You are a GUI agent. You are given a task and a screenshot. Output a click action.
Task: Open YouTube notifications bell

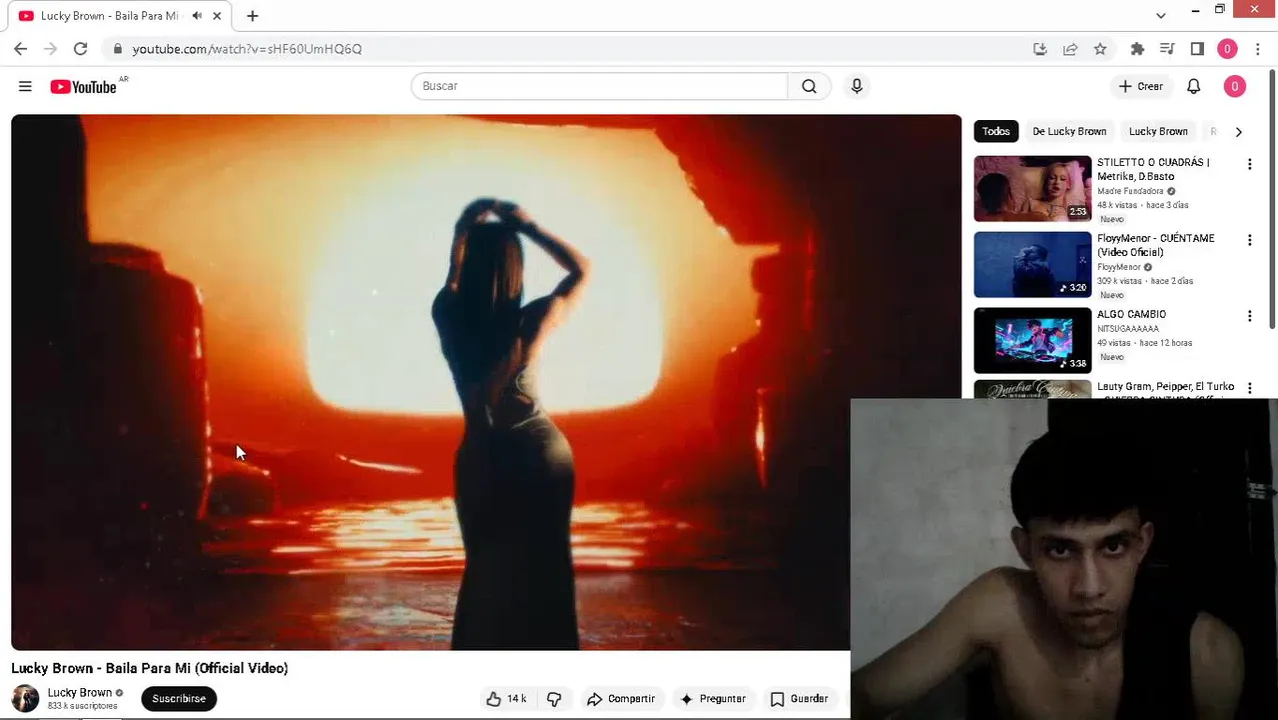point(1193,86)
